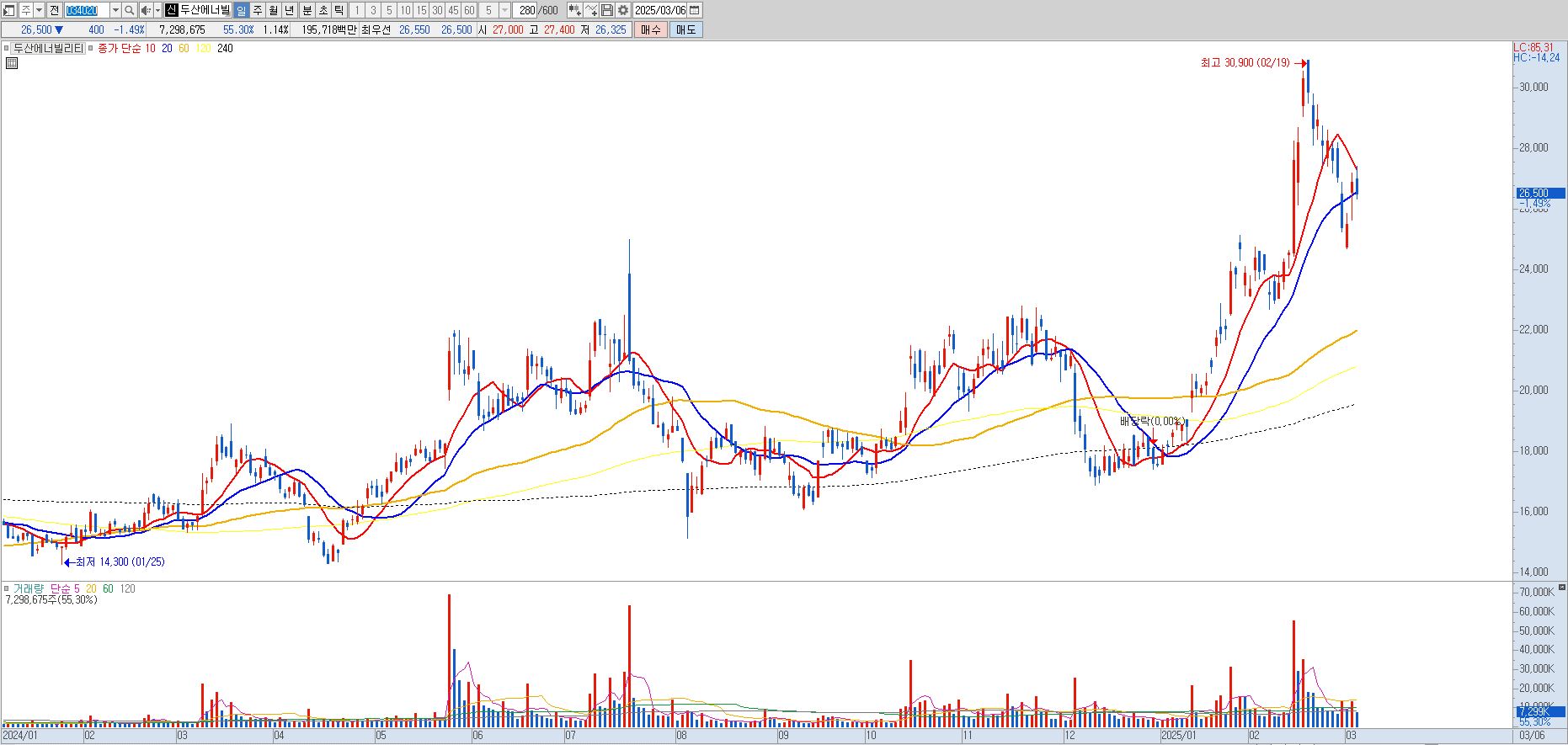Click the speaker sound icon

tap(145, 10)
